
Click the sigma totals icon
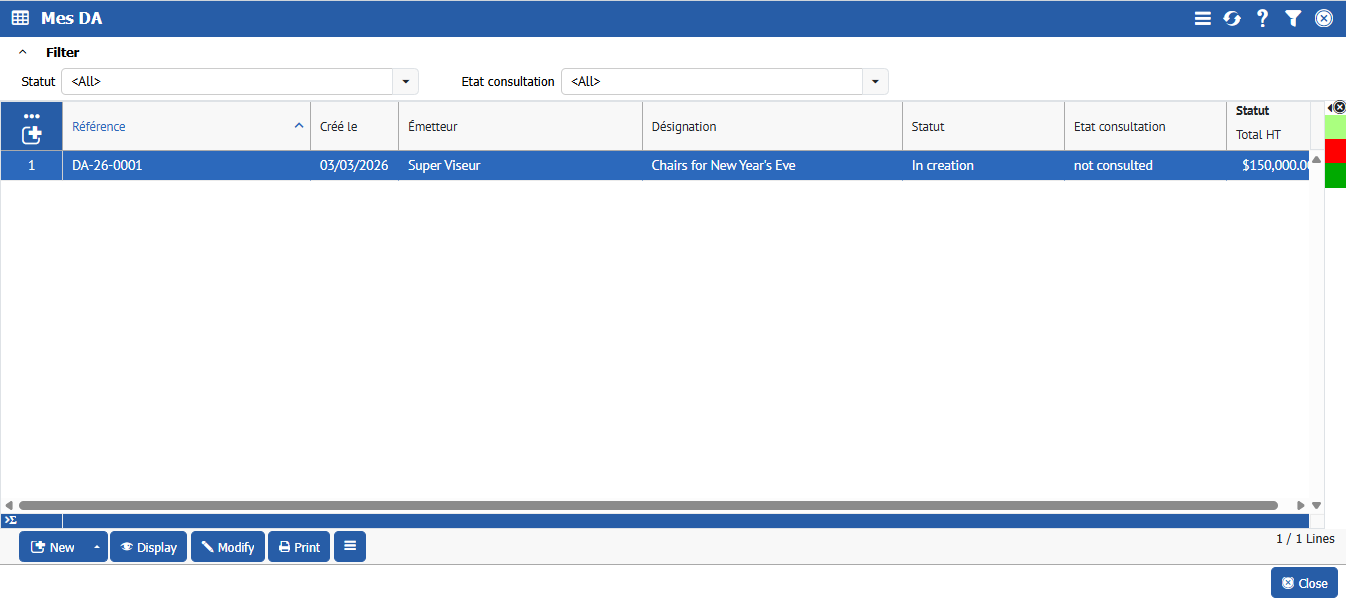[x=10, y=520]
